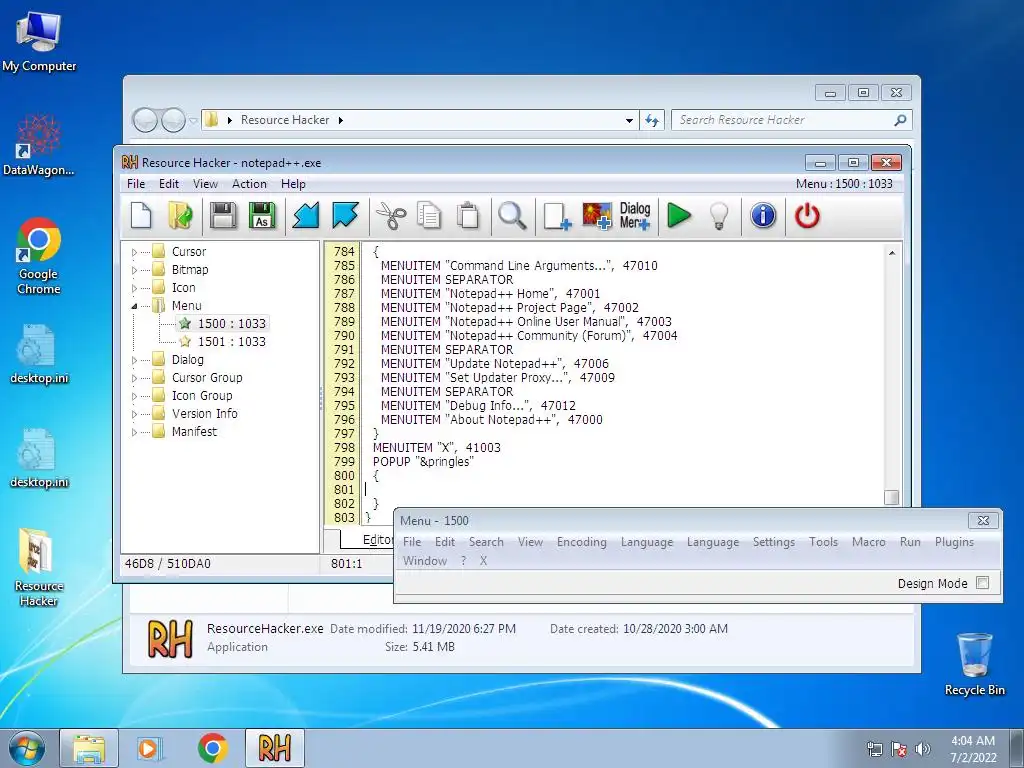Add a new blank script resource
The image size is (1024, 768).
click(x=557, y=216)
